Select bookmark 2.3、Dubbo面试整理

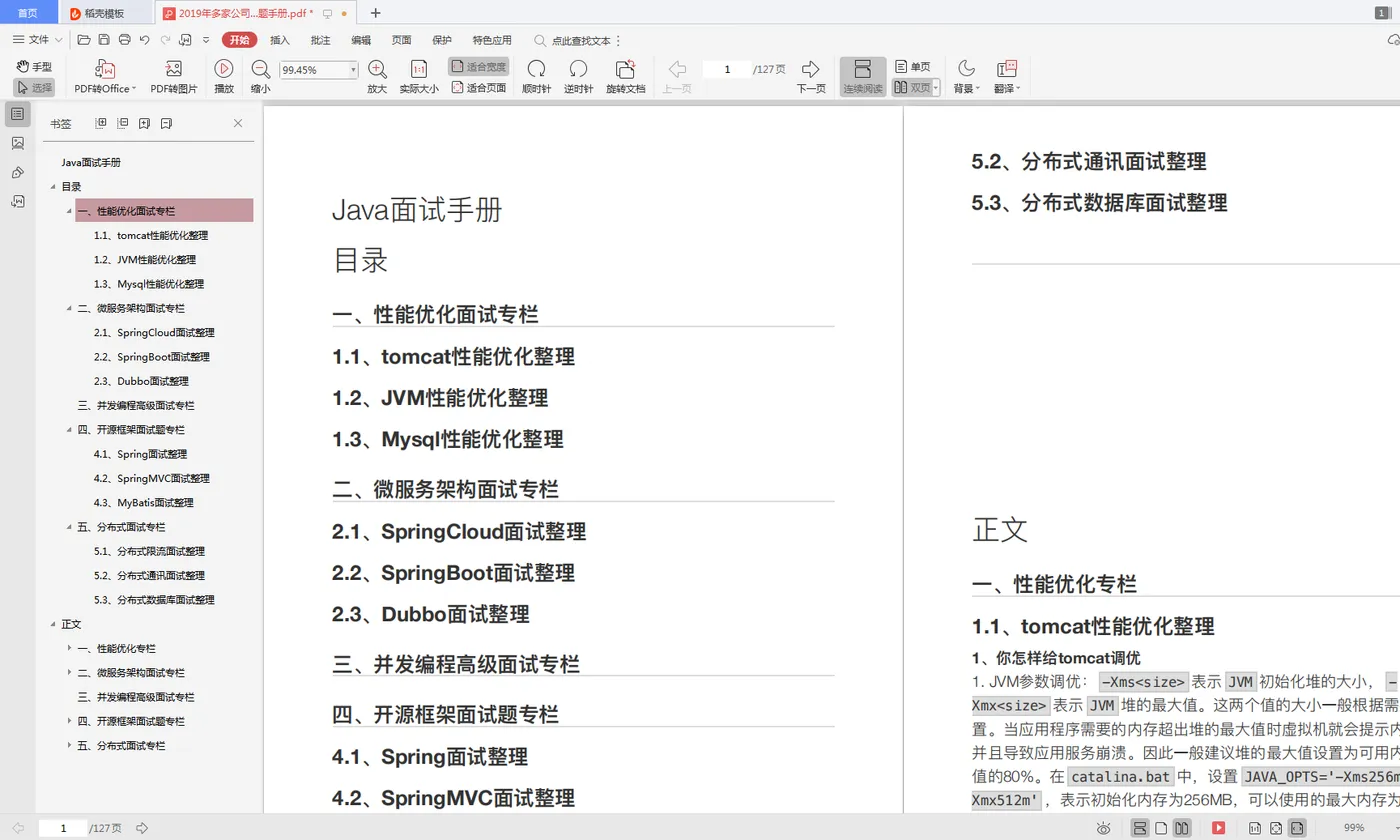coord(141,381)
